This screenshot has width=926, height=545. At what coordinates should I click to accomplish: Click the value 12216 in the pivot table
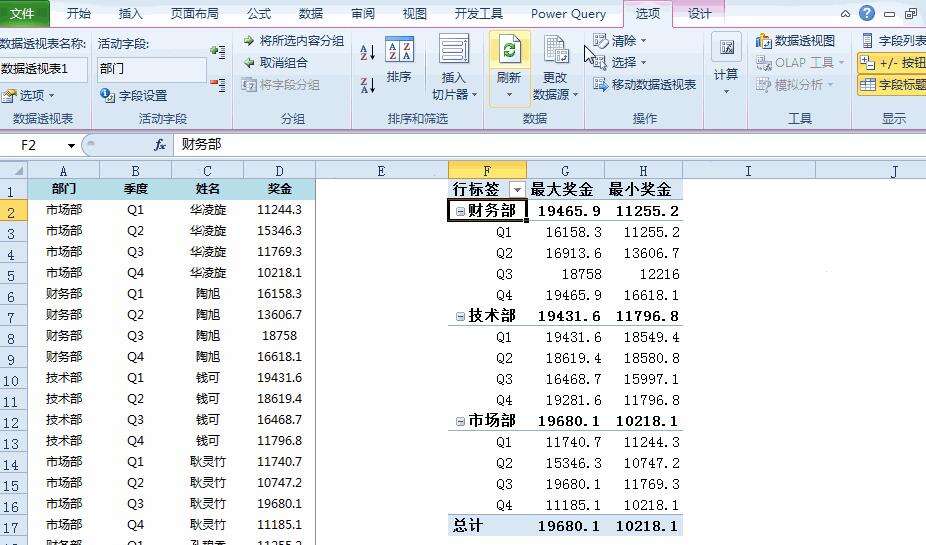pos(659,275)
